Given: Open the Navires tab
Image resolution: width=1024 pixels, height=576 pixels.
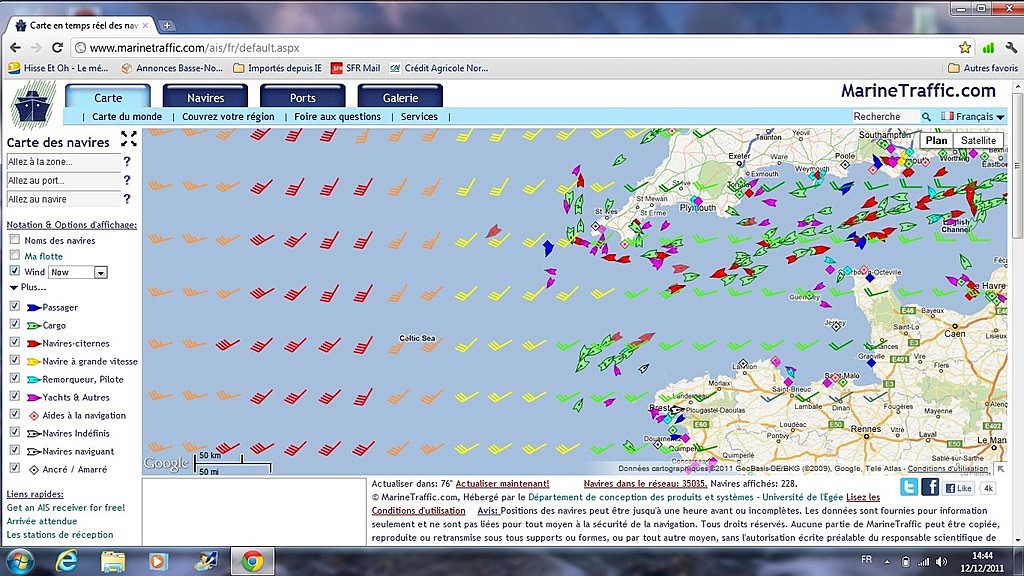Looking at the screenshot, I should (205, 97).
